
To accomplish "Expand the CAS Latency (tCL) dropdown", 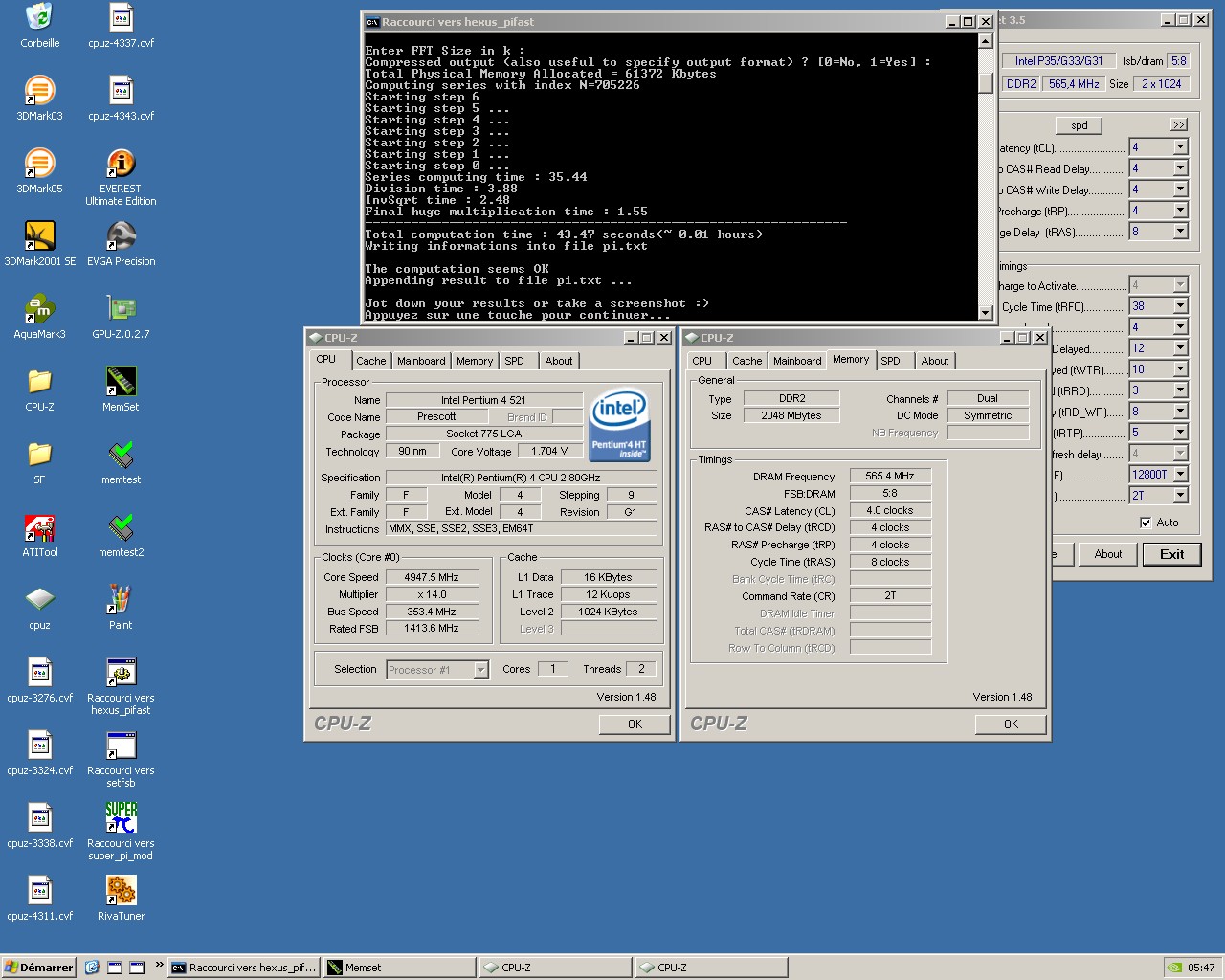I will pyautogui.click(x=1180, y=147).
